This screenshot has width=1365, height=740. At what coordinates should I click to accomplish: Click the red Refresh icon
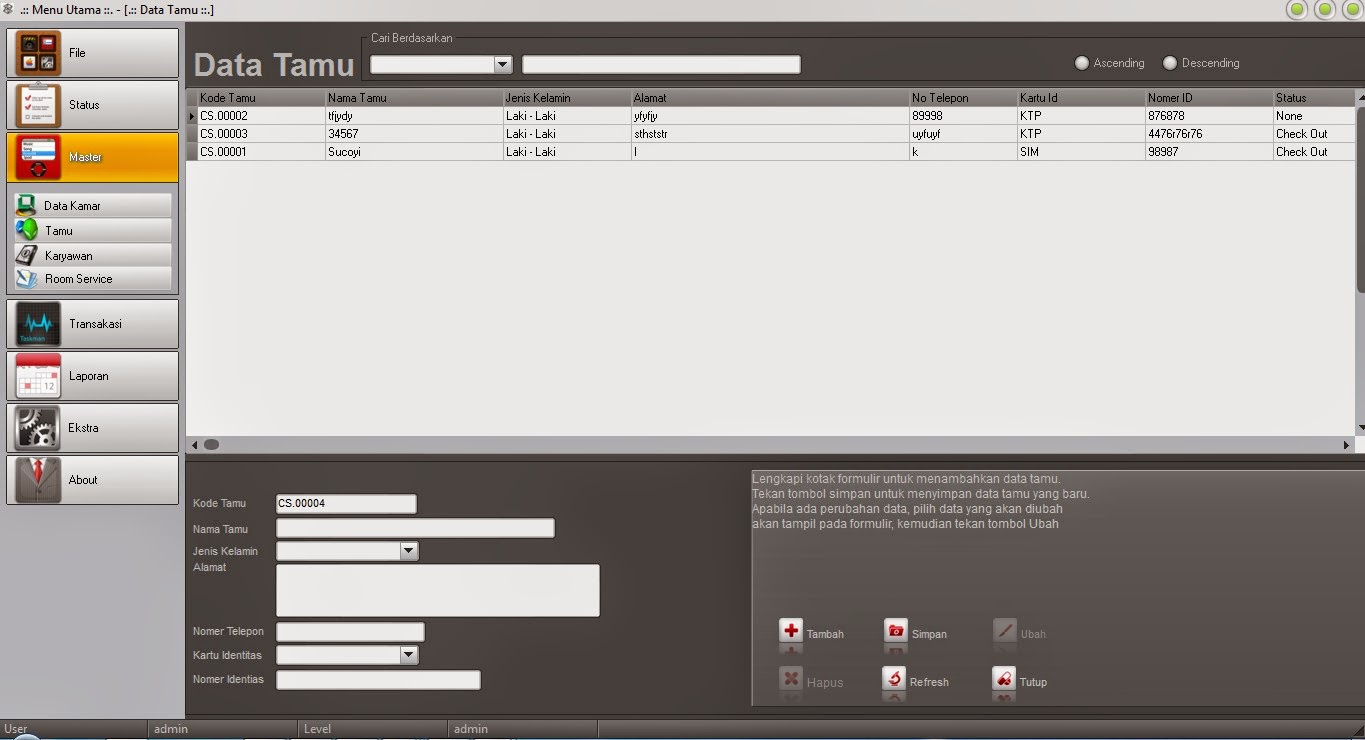(897, 681)
